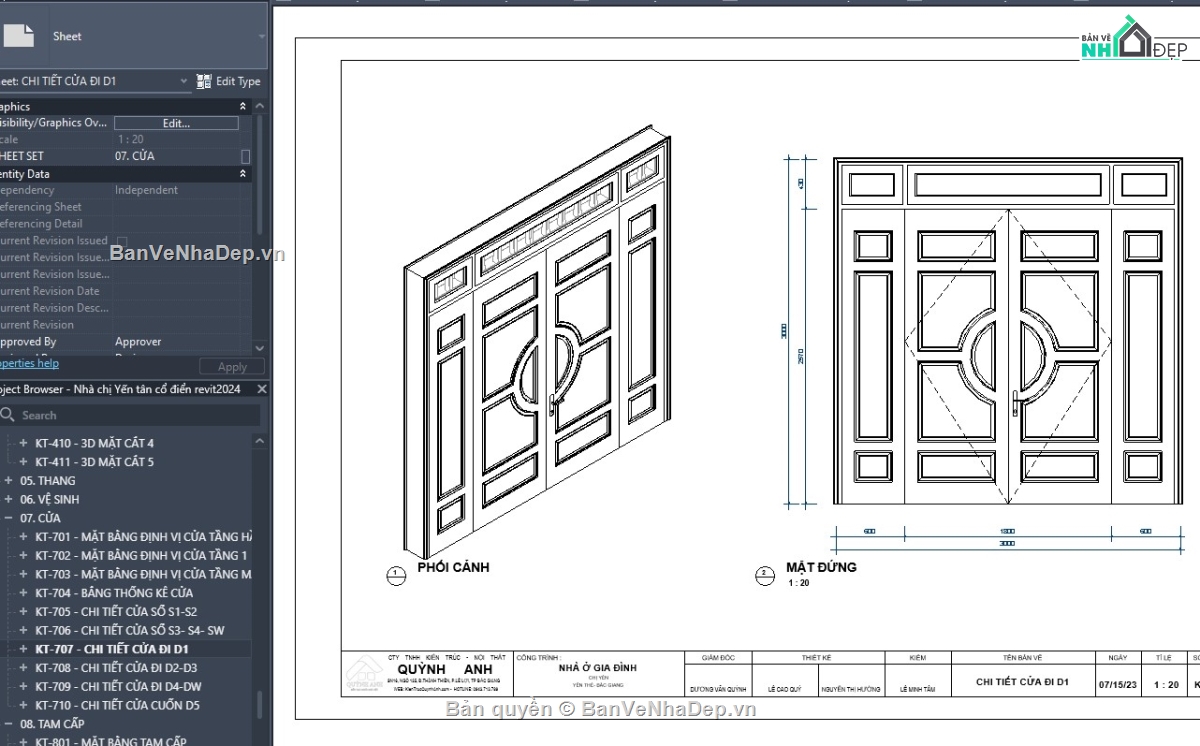The image size is (1200, 746).
Task: Collapse the 07. CỬA sheet group
Action: point(9,518)
